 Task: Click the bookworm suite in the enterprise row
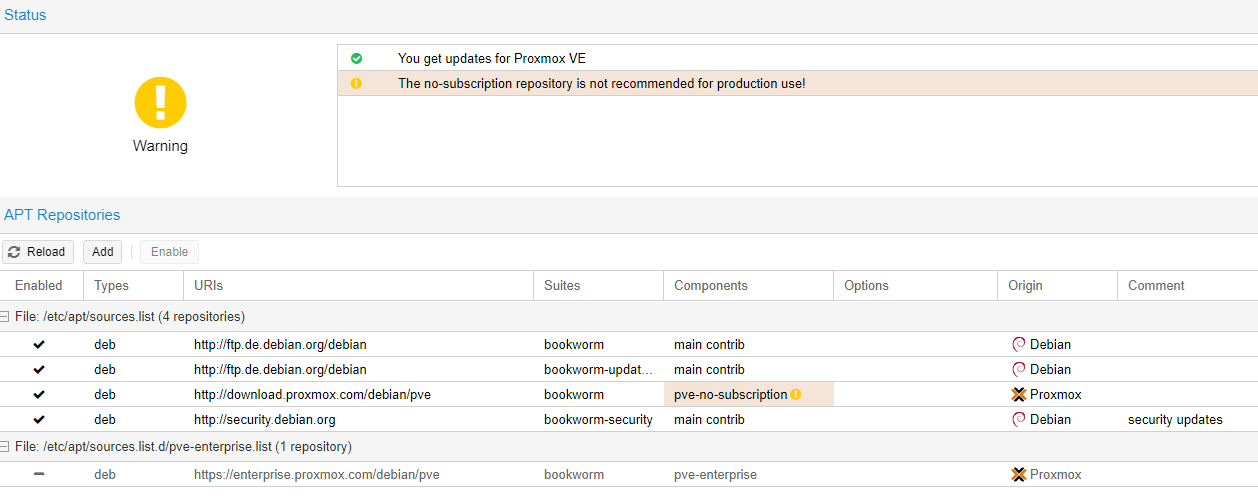[x=574, y=474]
